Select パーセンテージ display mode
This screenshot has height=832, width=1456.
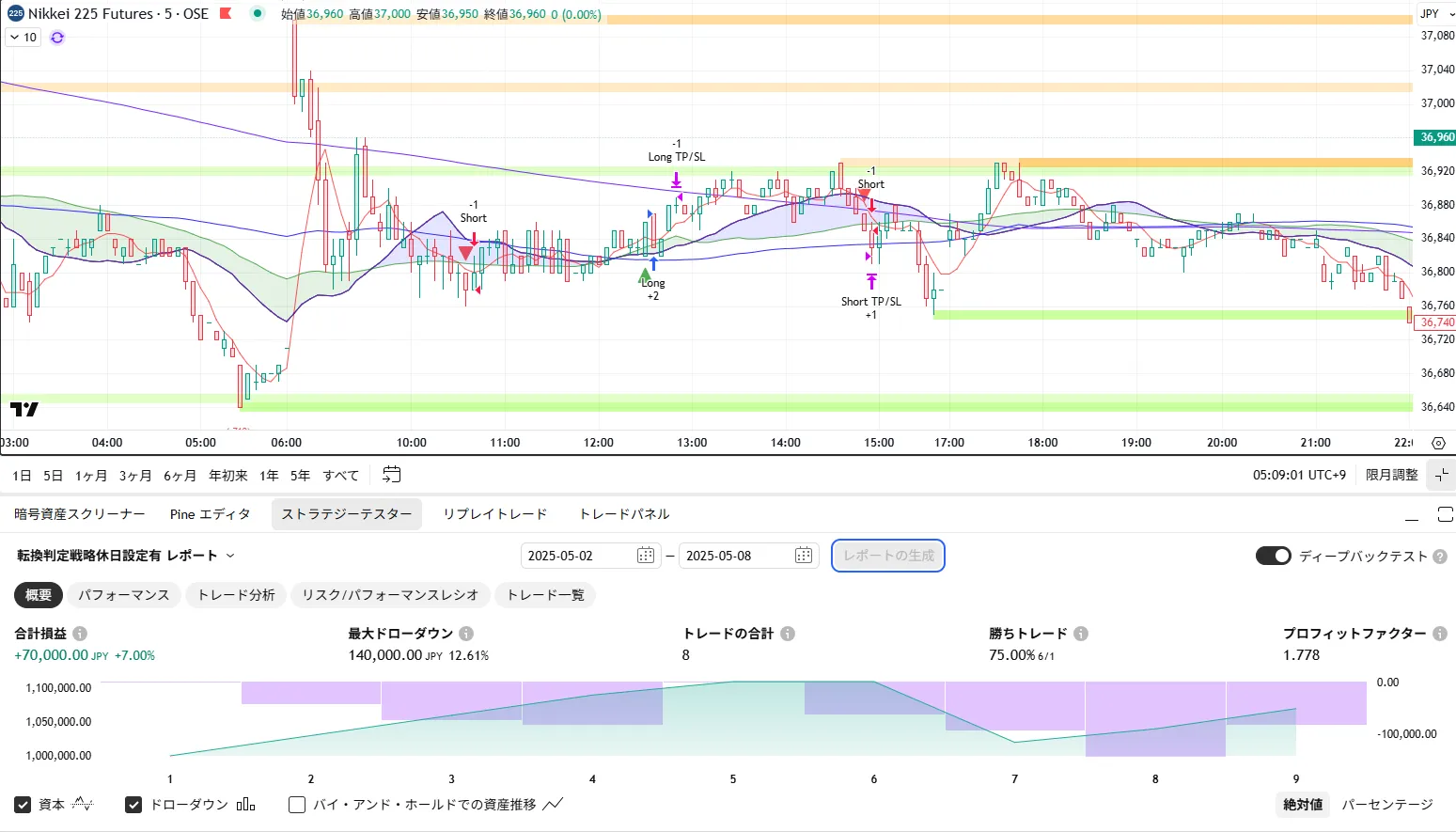pyautogui.click(x=1387, y=805)
